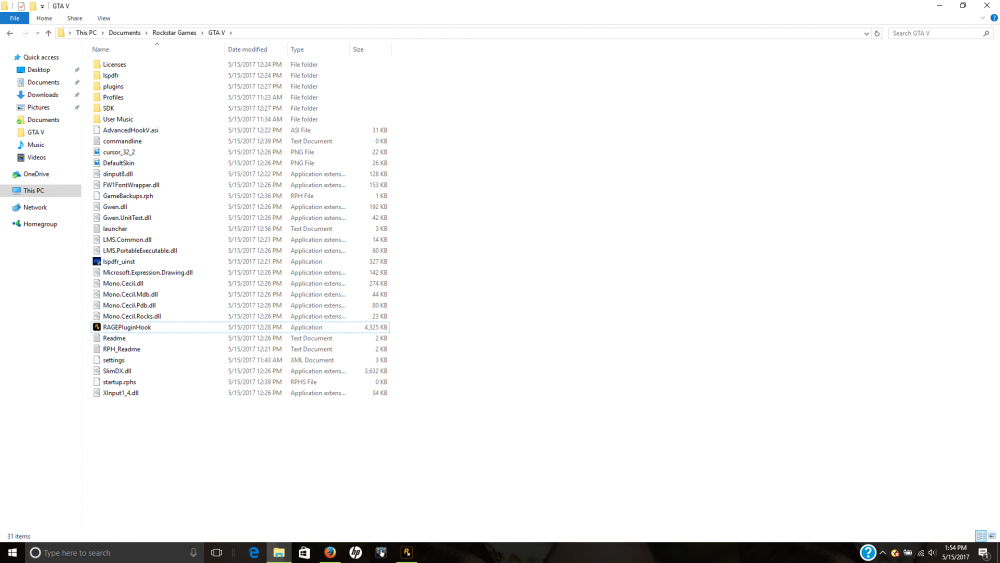
Task: Select Desktop in the navigation pane
Action: (38, 70)
